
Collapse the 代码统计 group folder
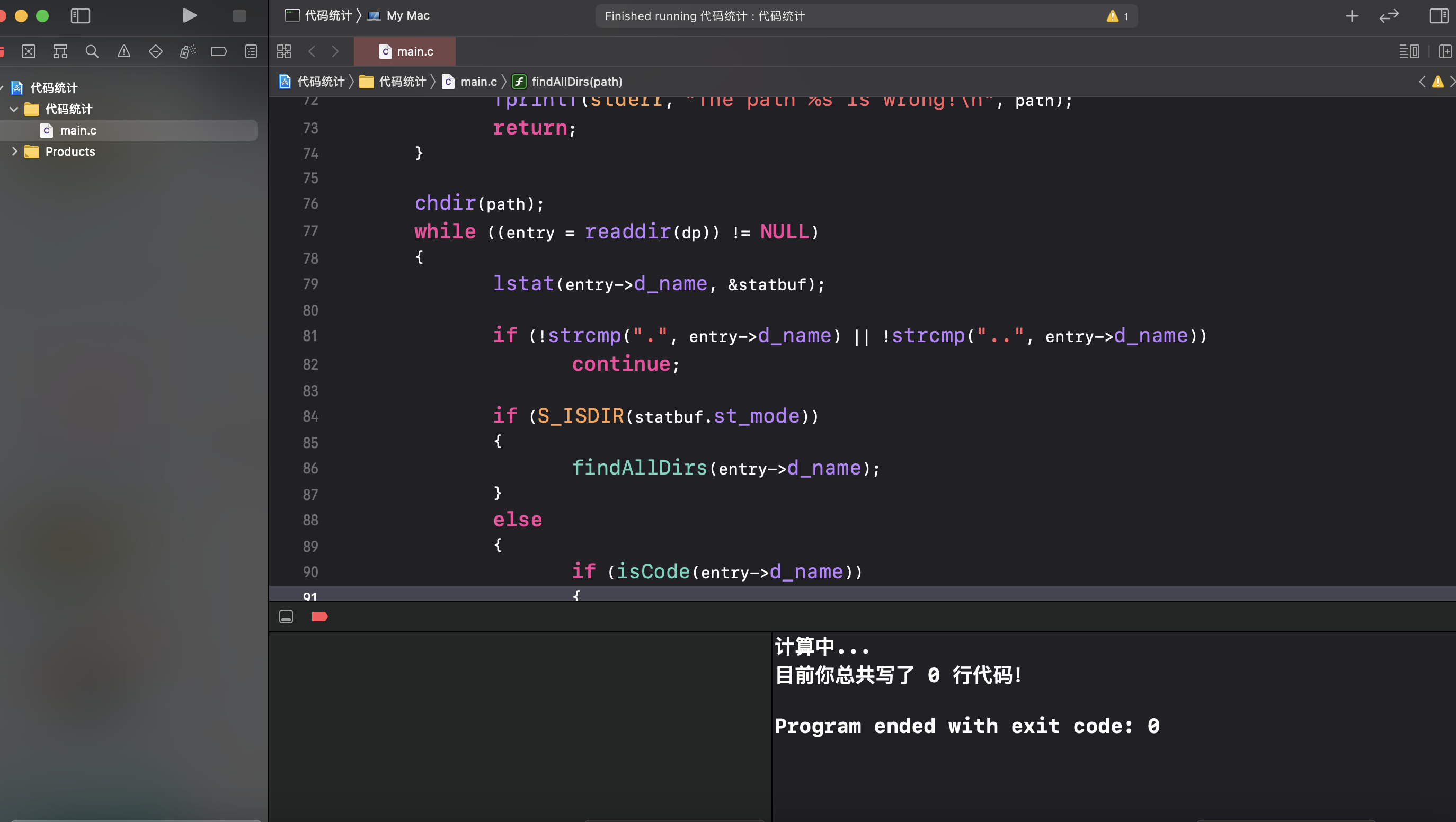pyautogui.click(x=14, y=109)
